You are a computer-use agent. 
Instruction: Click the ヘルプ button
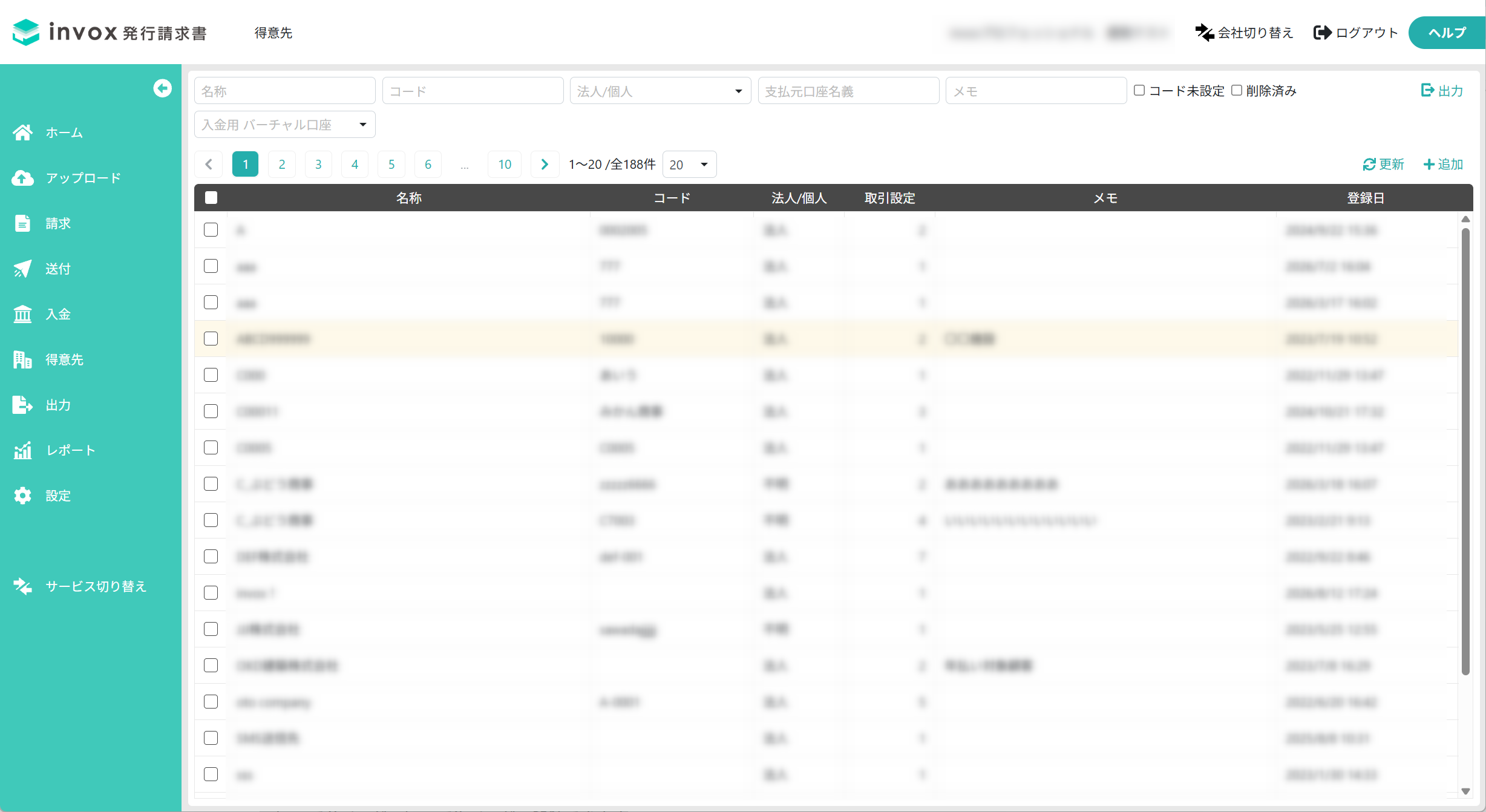coord(1447,33)
